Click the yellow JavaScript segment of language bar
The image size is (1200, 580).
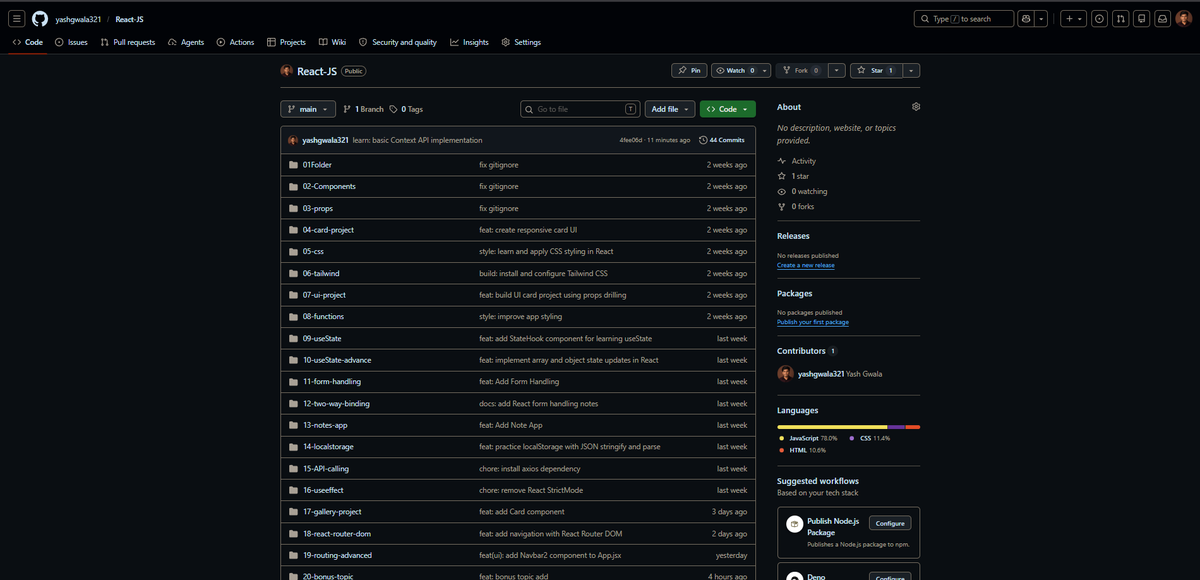pos(832,427)
